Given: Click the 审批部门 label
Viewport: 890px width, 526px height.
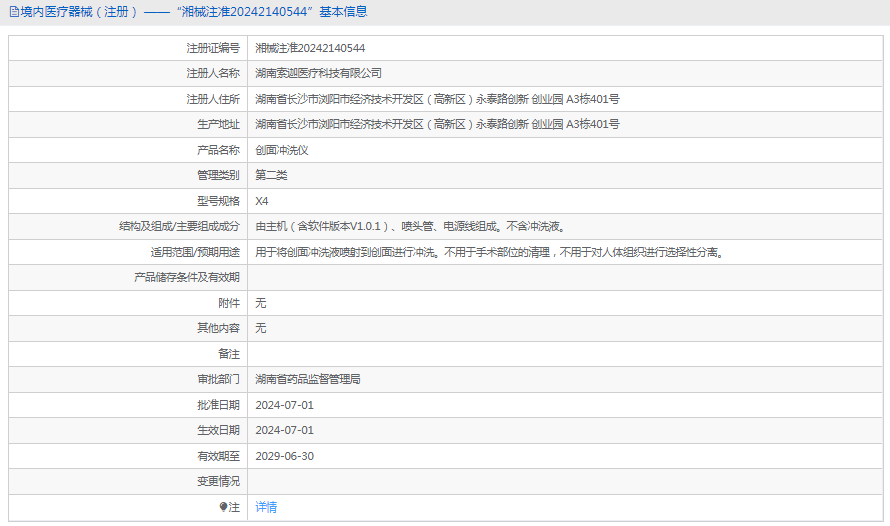Looking at the screenshot, I should pos(218,379).
